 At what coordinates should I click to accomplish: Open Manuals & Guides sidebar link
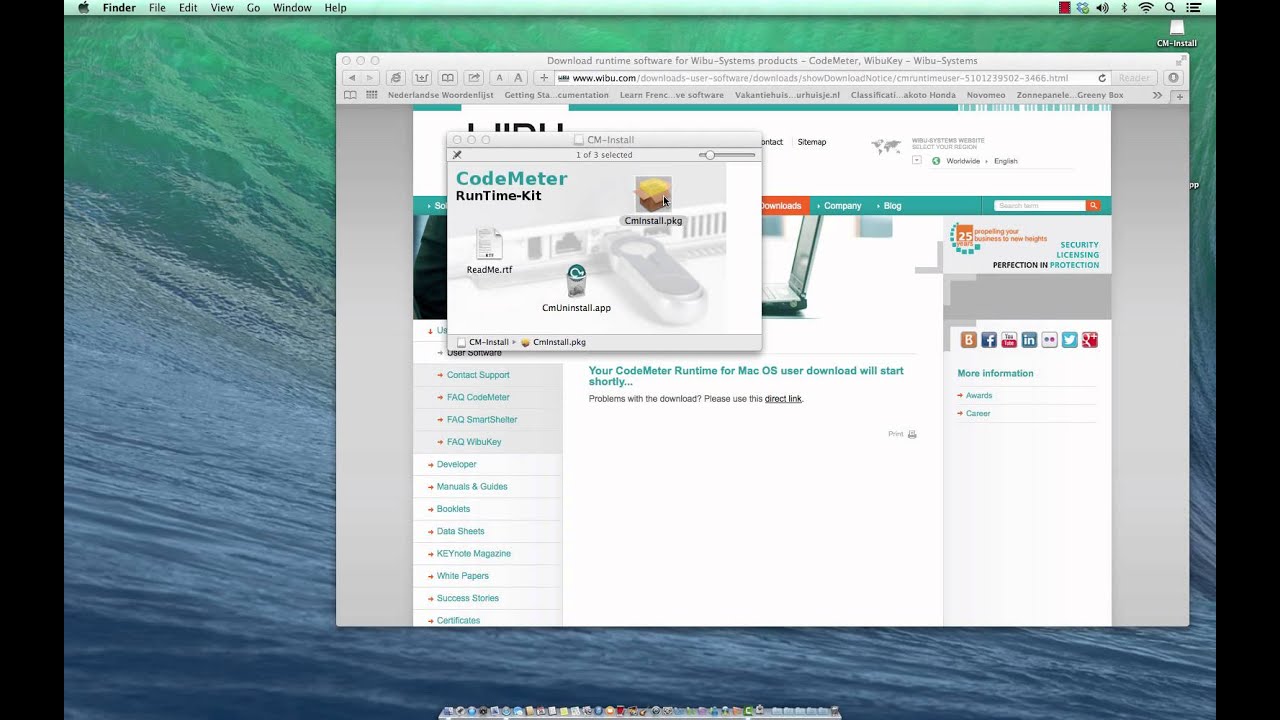(472, 487)
